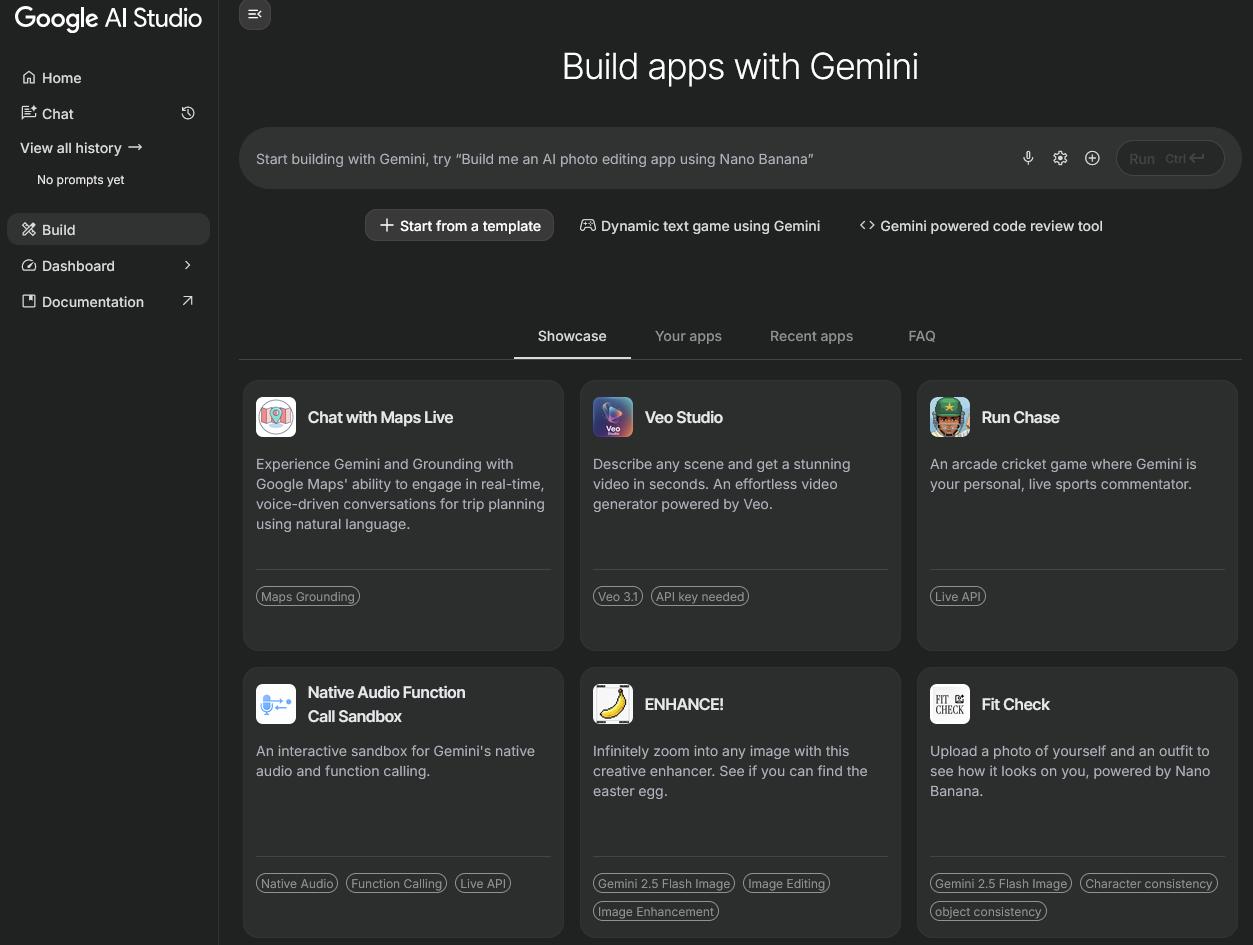Switch to the Your apps tab
This screenshot has width=1253, height=945.
tap(688, 336)
